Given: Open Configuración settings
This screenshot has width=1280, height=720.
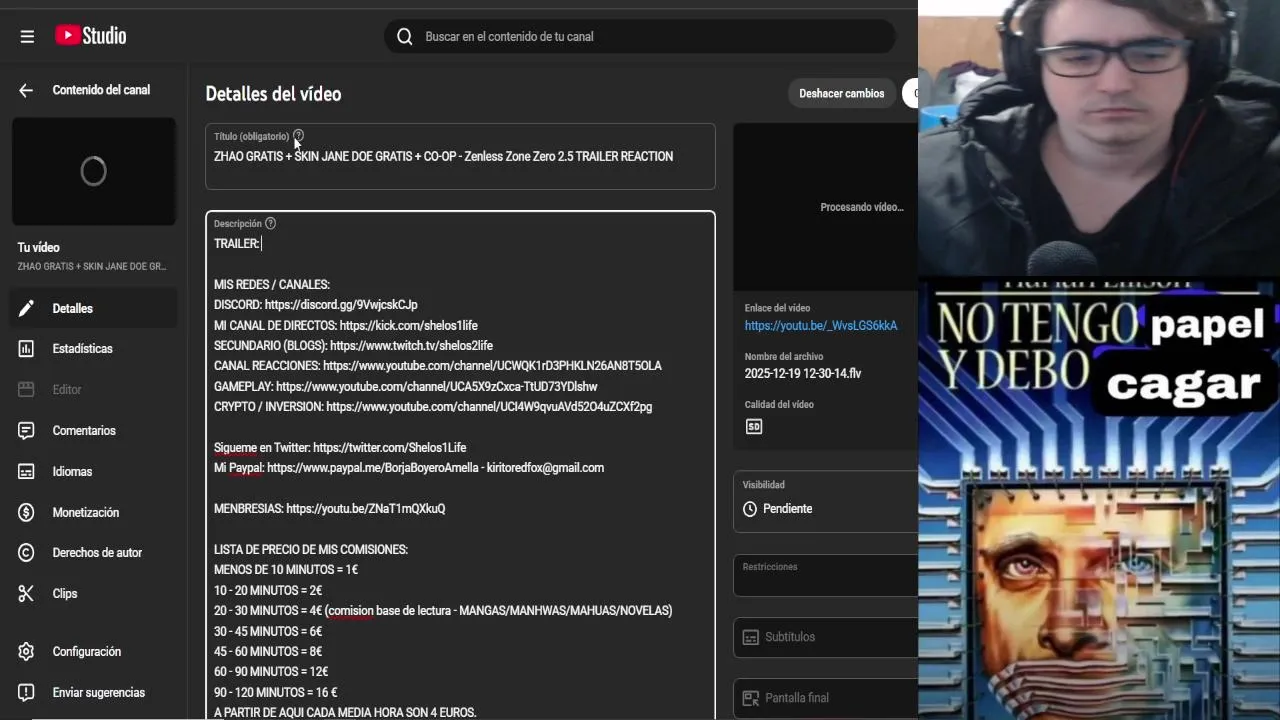Looking at the screenshot, I should 95,651.
